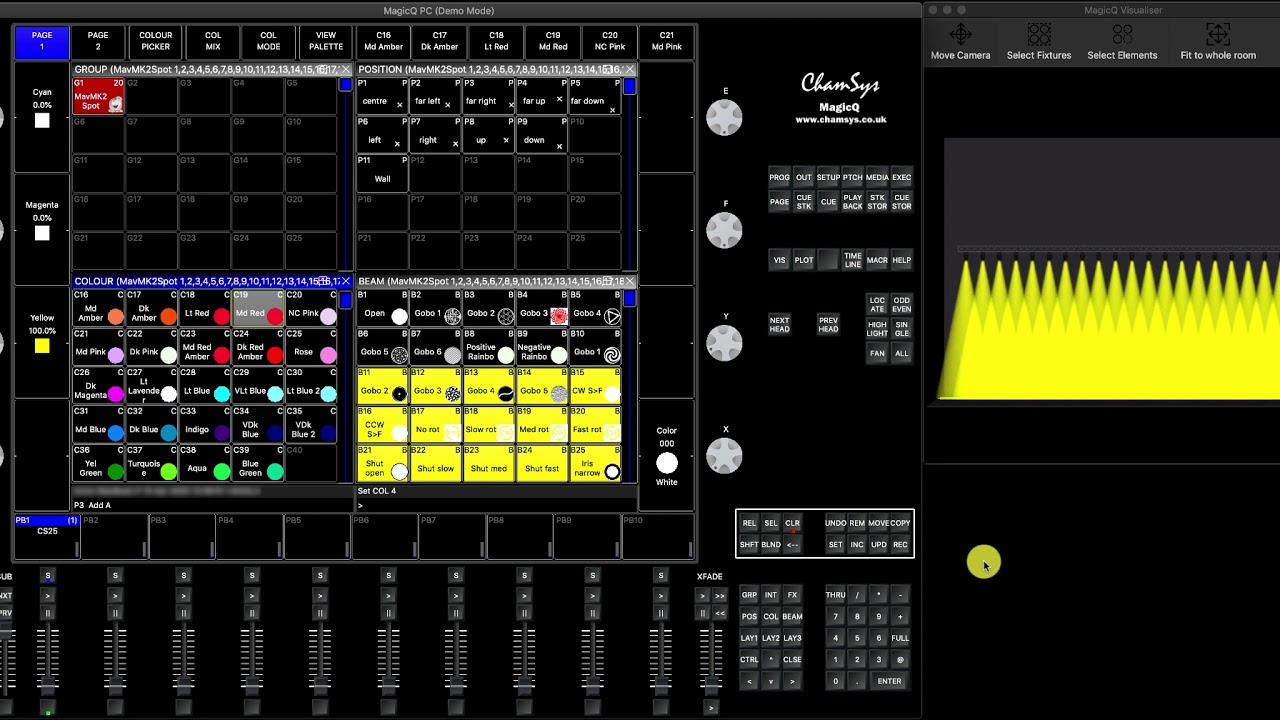Click the UNDO button
Viewport: 1280px width, 720px height.
tap(835, 523)
